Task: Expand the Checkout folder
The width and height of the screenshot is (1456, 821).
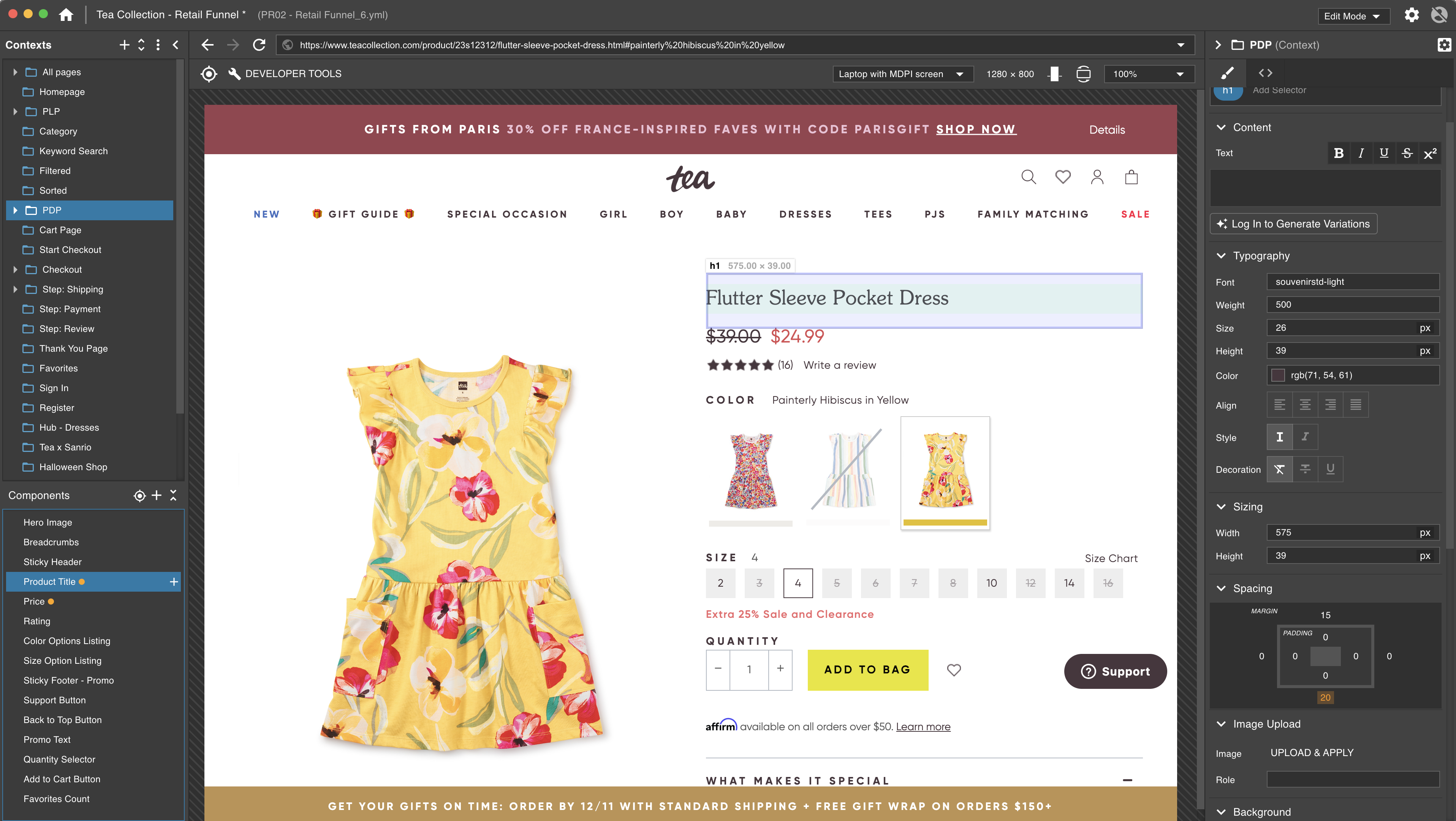Action: 15,270
